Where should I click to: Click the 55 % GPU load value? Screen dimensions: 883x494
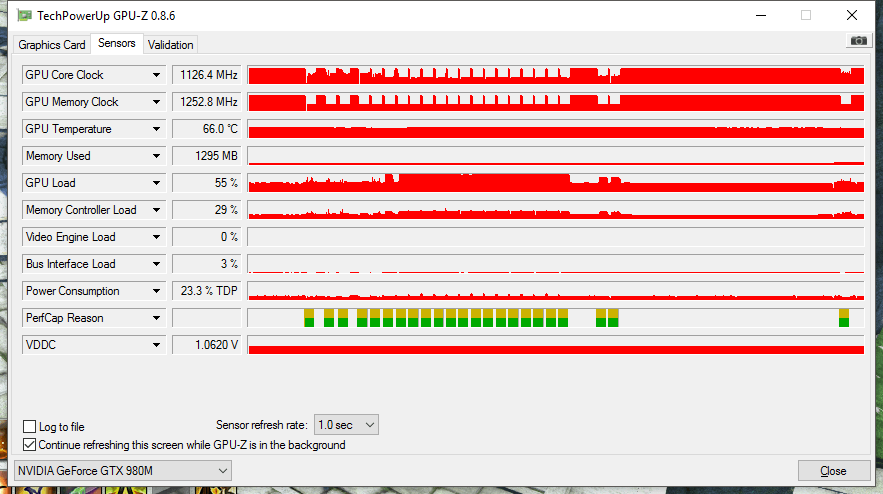click(207, 183)
